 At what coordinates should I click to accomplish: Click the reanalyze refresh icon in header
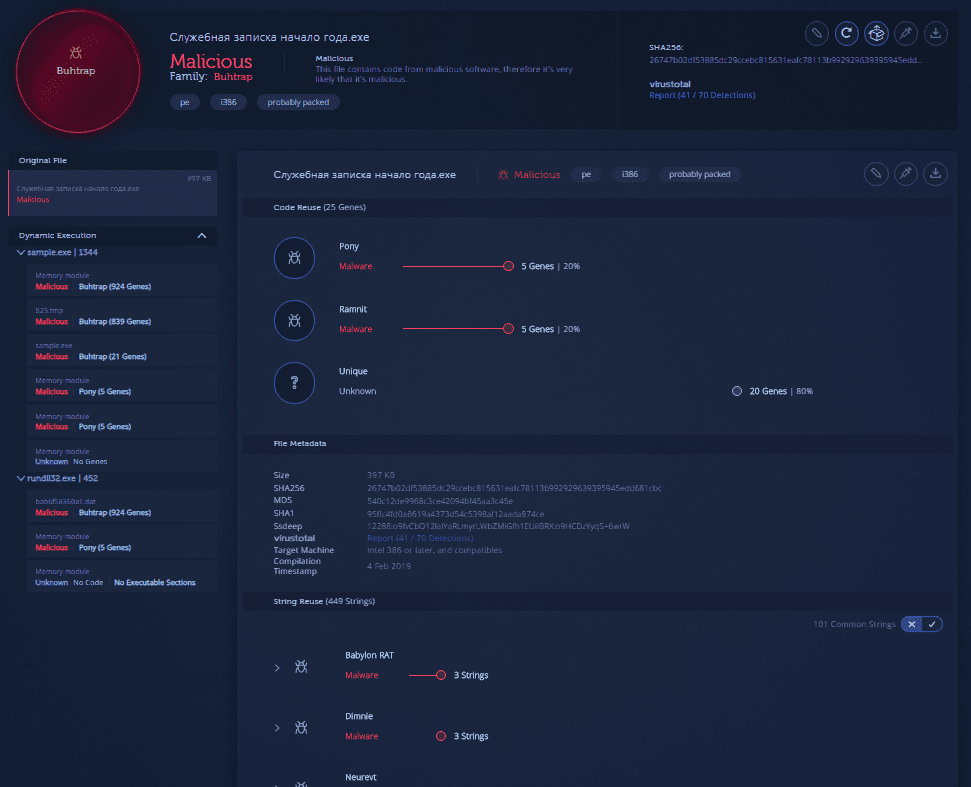pos(847,33)
